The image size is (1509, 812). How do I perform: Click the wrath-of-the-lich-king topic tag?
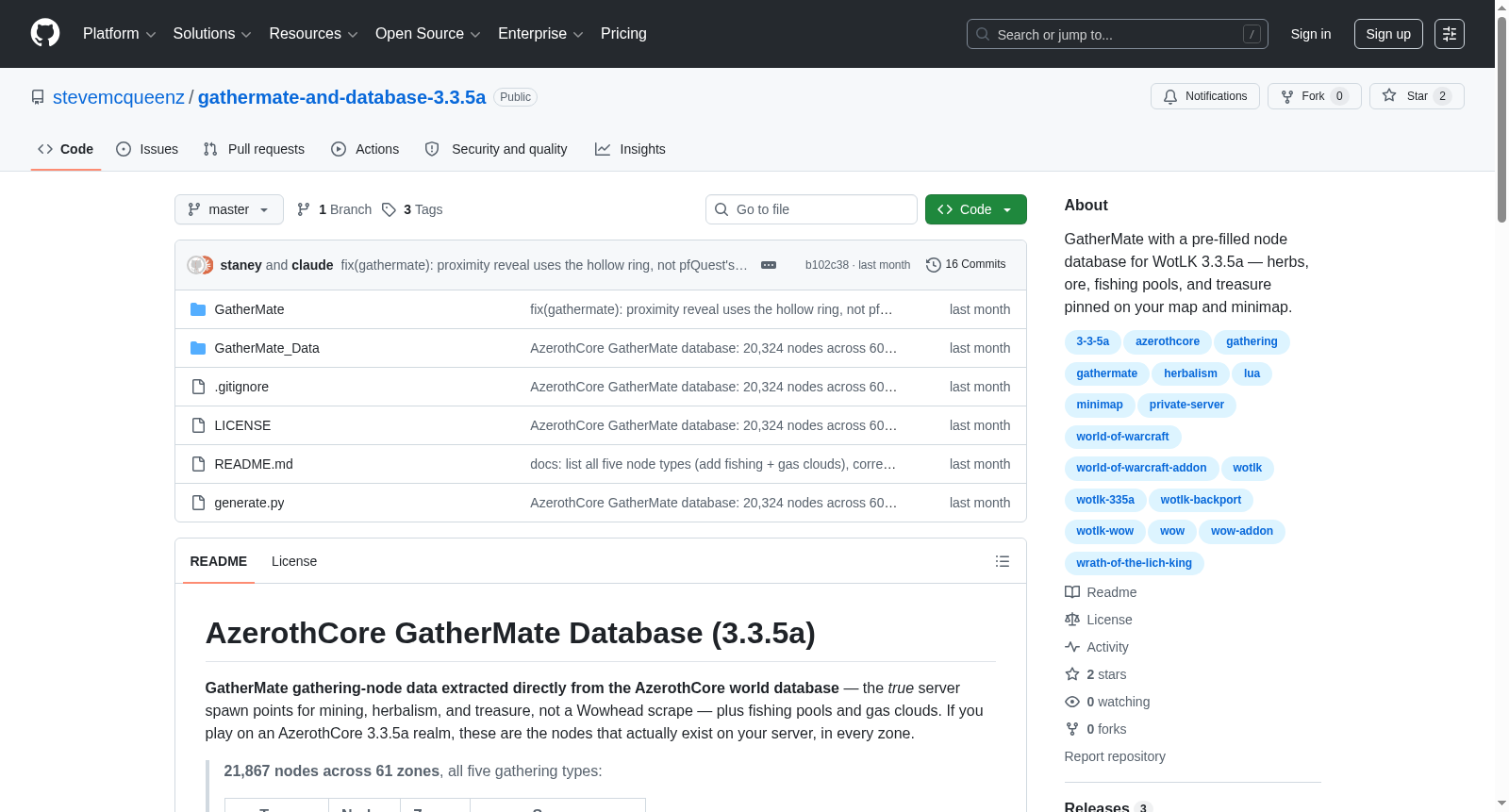click(1134, 563)
